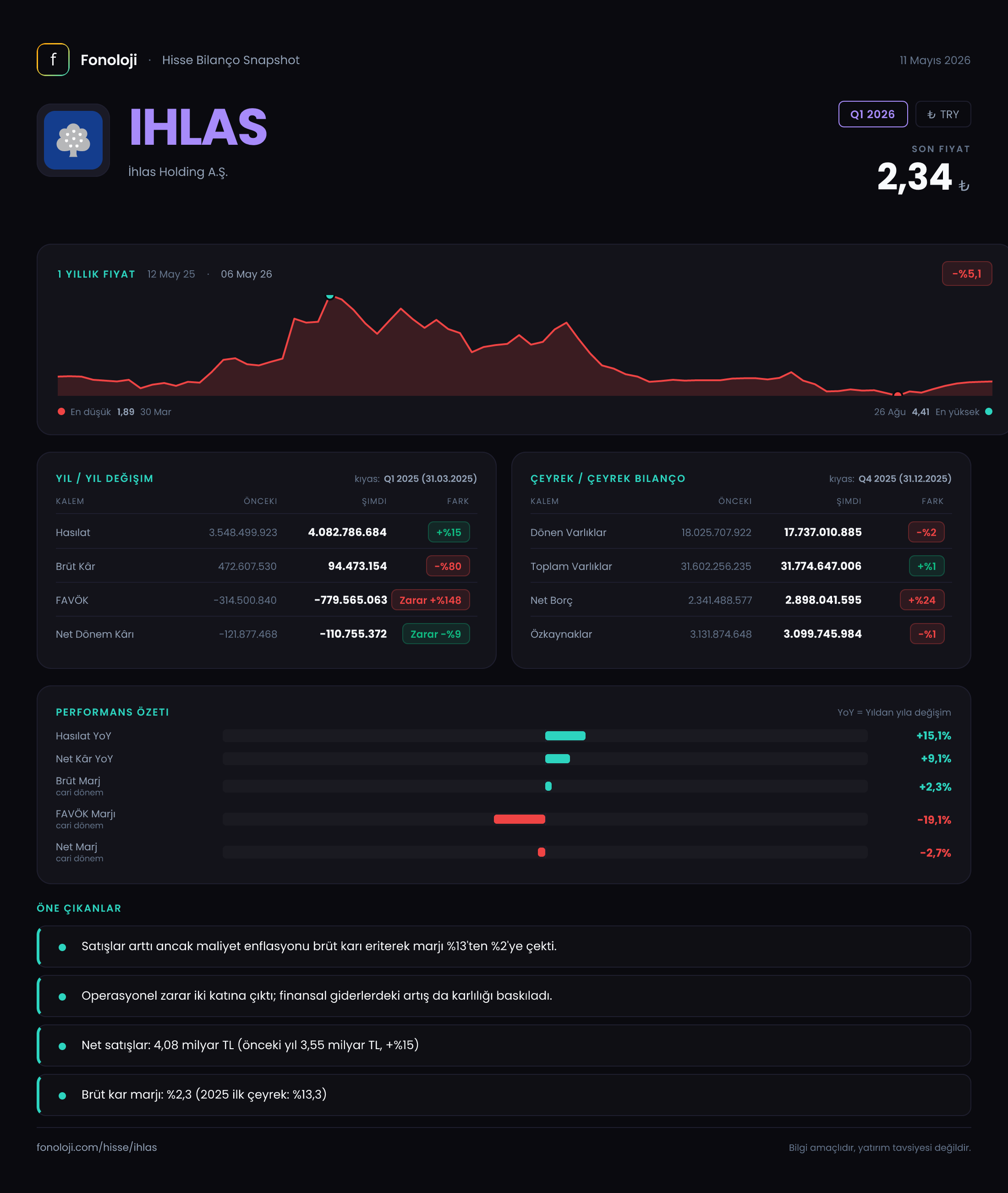Click the Hasılat YoY teal bar
Screen dimensions: 1008x1193
565,735
